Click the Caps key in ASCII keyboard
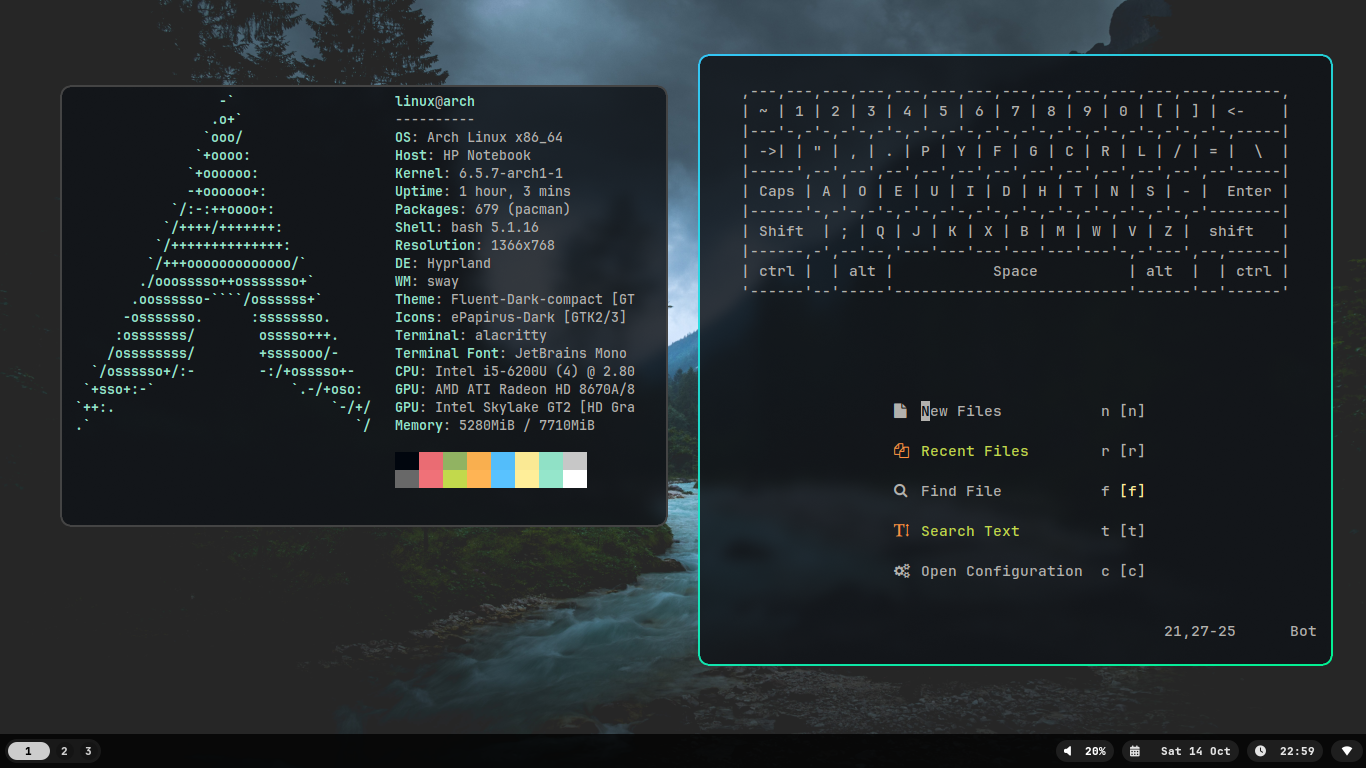Viewport: 1366px width, 768px height. 777,191
